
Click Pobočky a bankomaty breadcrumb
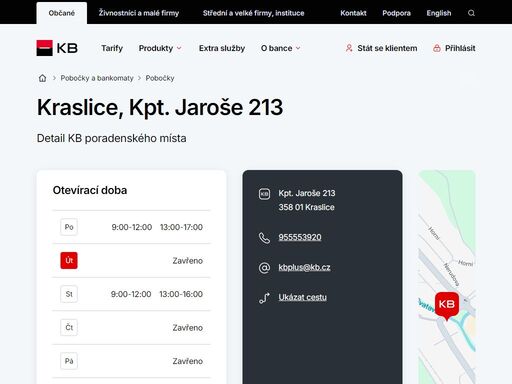pyautogui.click(x=97, y=78)
